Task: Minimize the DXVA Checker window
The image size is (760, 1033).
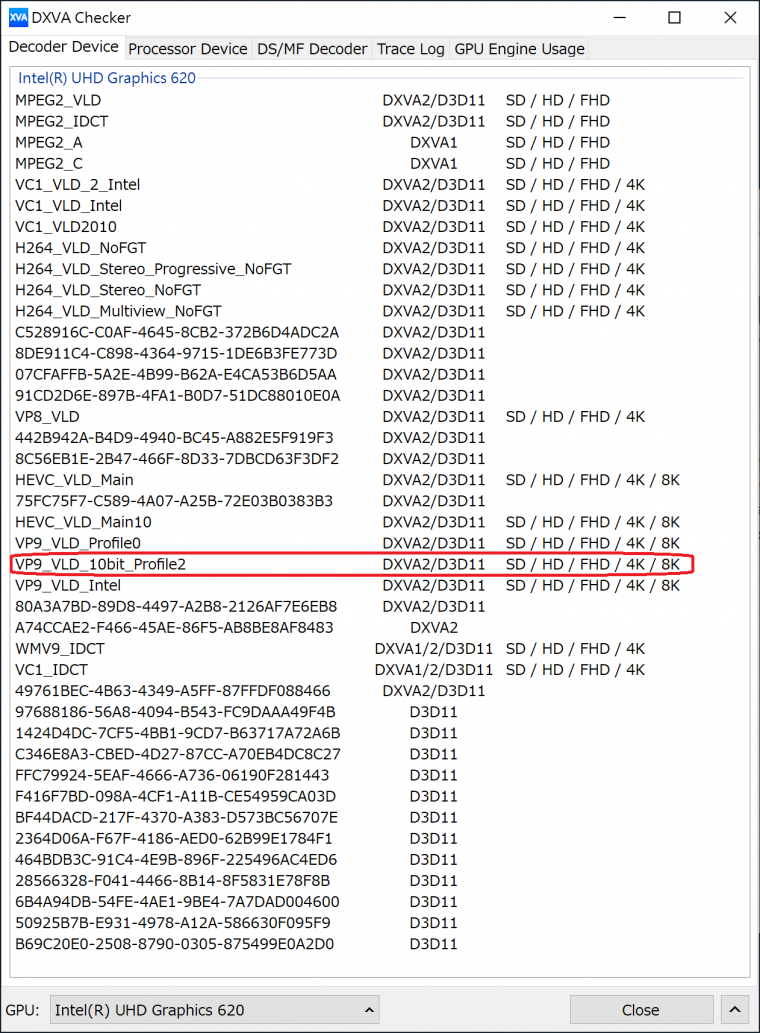Action: pos(620,17)
